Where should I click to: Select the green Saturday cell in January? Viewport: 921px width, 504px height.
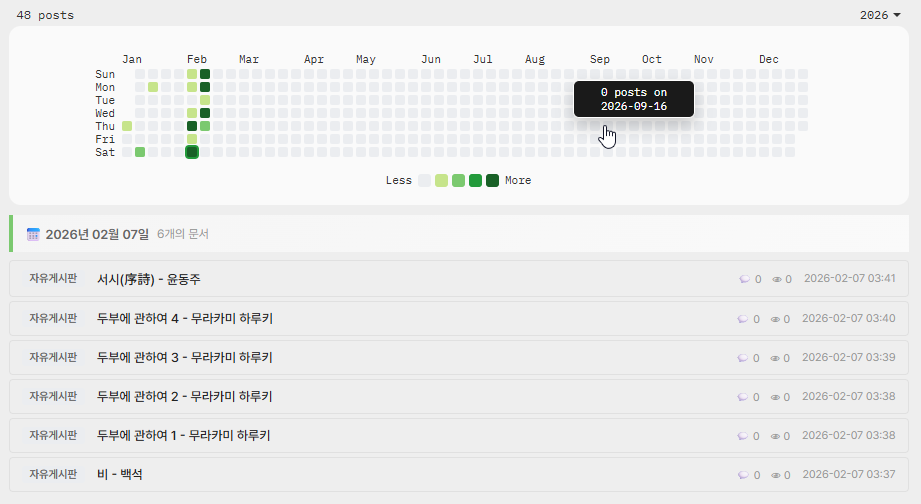coord(140,152)
